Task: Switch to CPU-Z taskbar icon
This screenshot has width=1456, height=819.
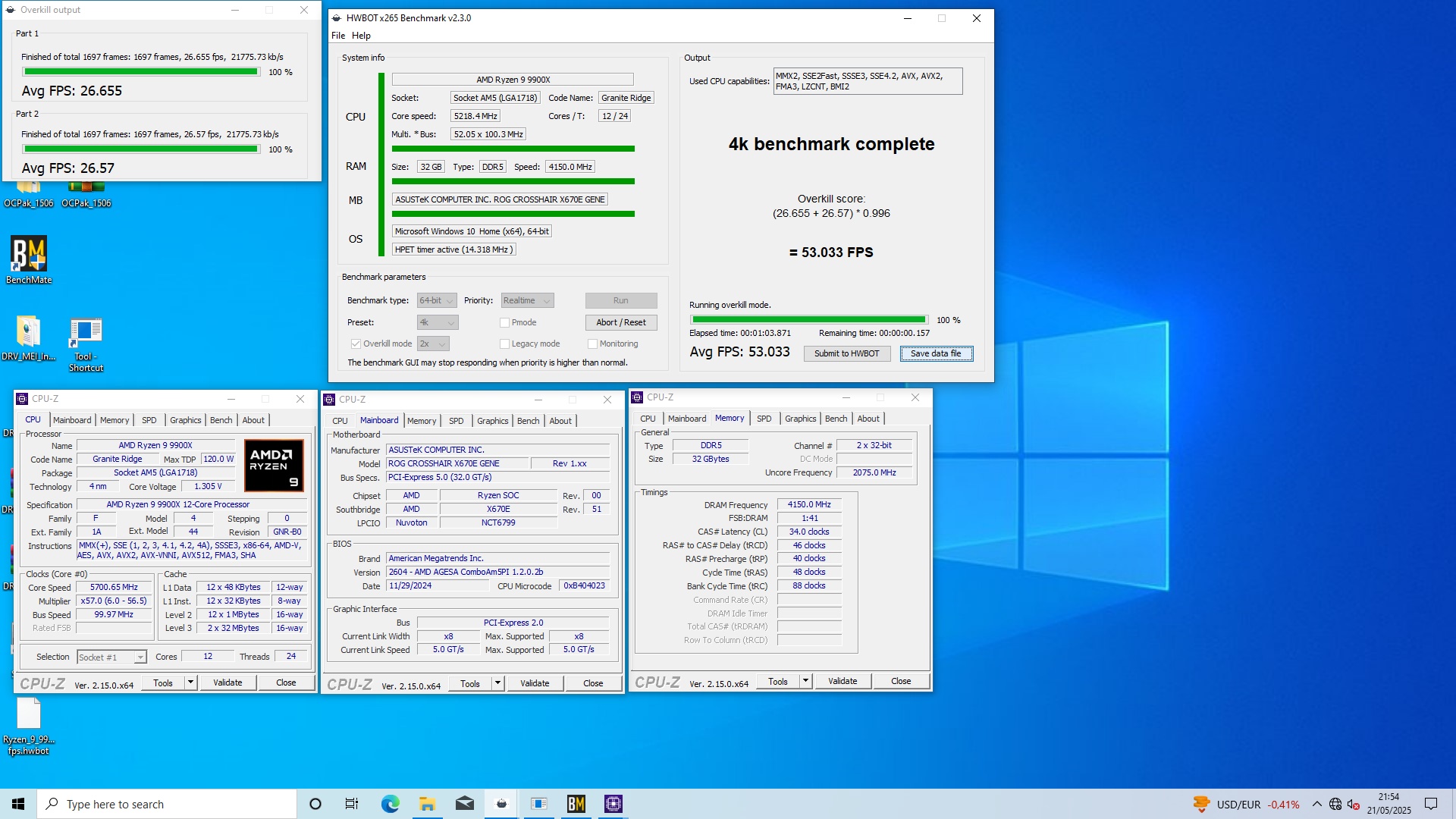Action: pyautogui.click(x=613, y=804)
